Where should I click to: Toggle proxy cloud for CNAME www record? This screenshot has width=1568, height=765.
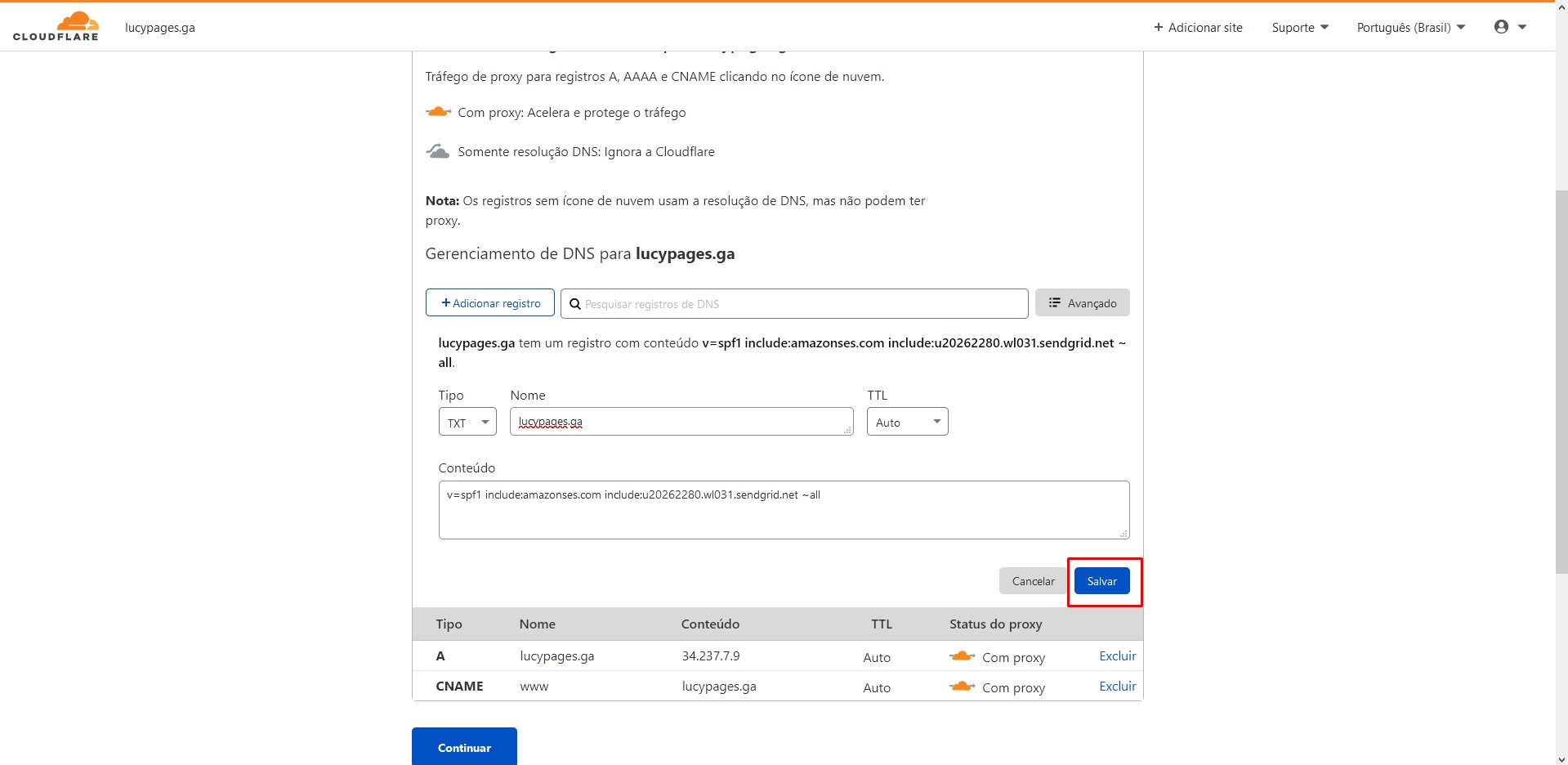962,687
